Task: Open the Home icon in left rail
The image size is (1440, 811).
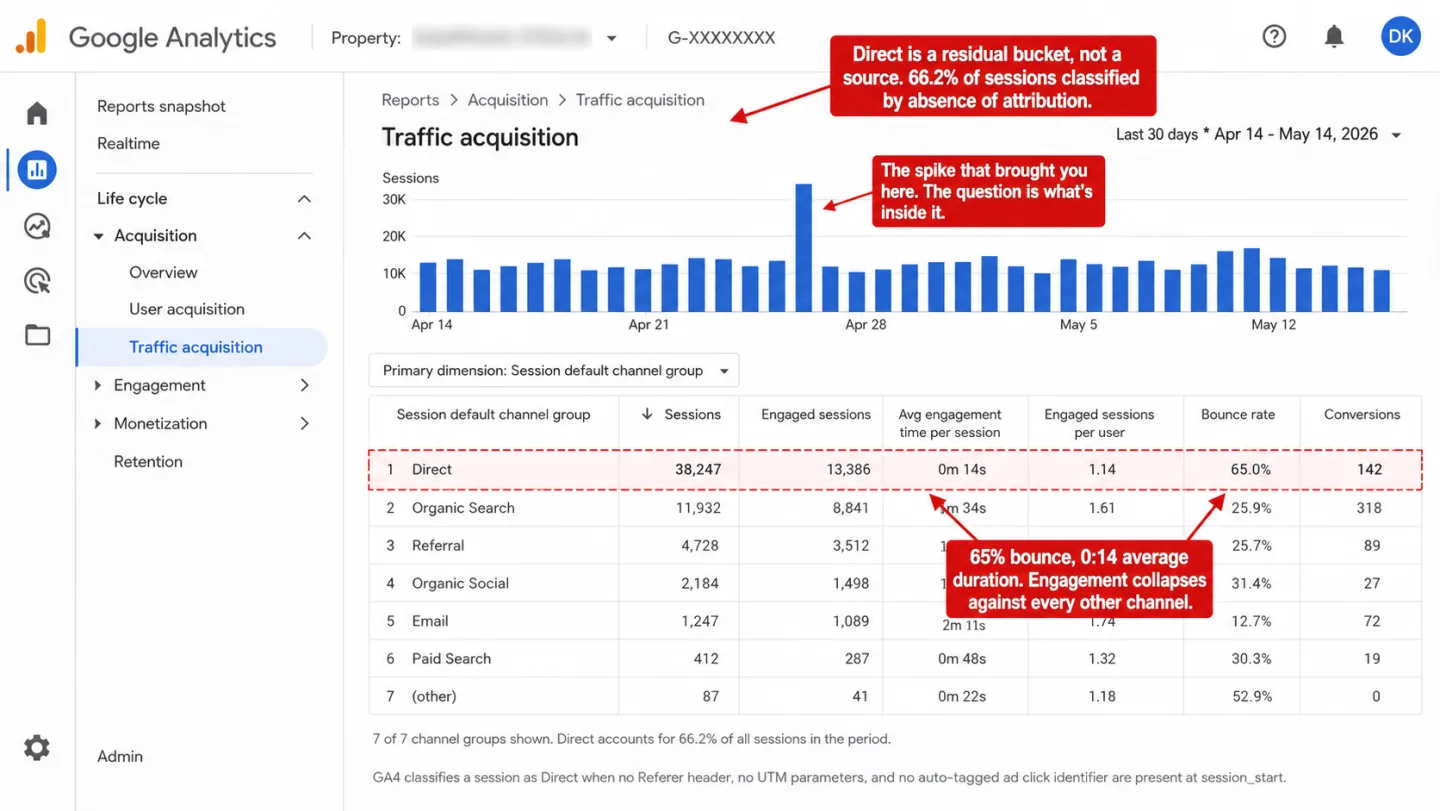Action: tap(37, 113)
